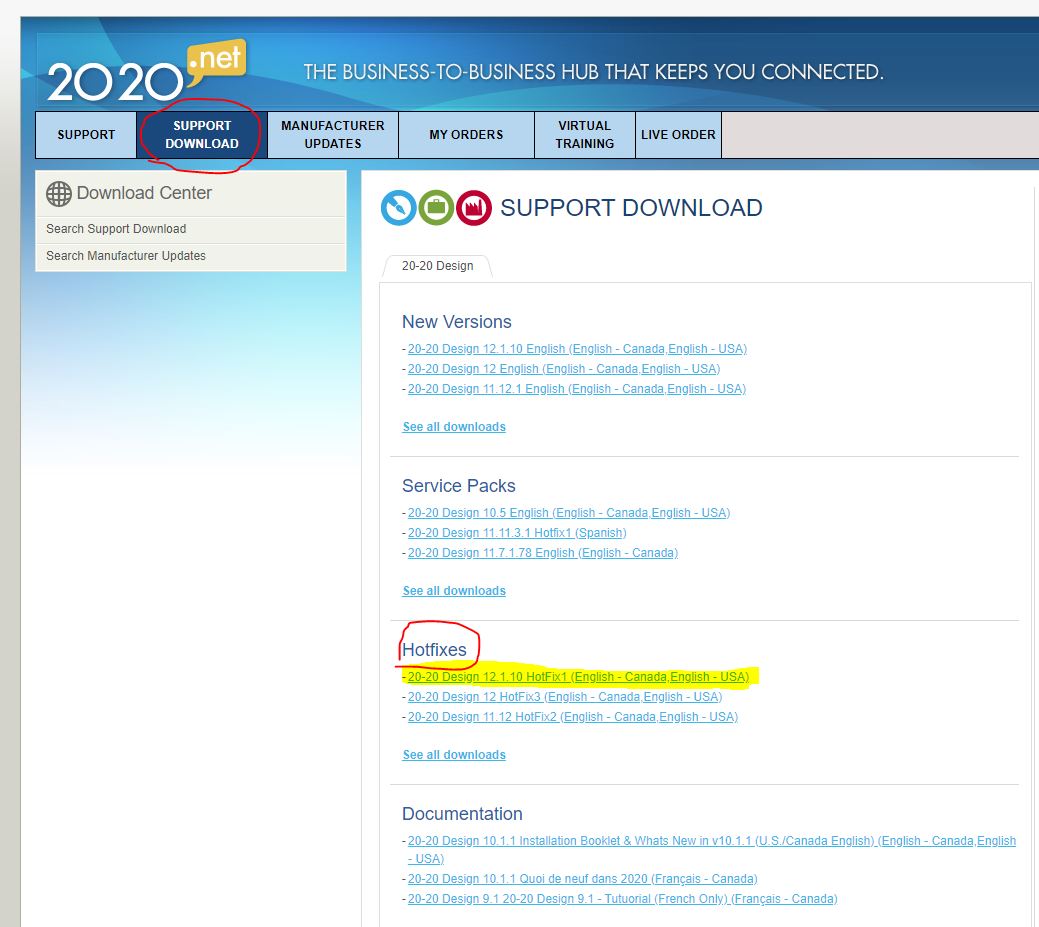Click the New Versions section heading
Screen dimensions: 1039x927
coord(457,322)
